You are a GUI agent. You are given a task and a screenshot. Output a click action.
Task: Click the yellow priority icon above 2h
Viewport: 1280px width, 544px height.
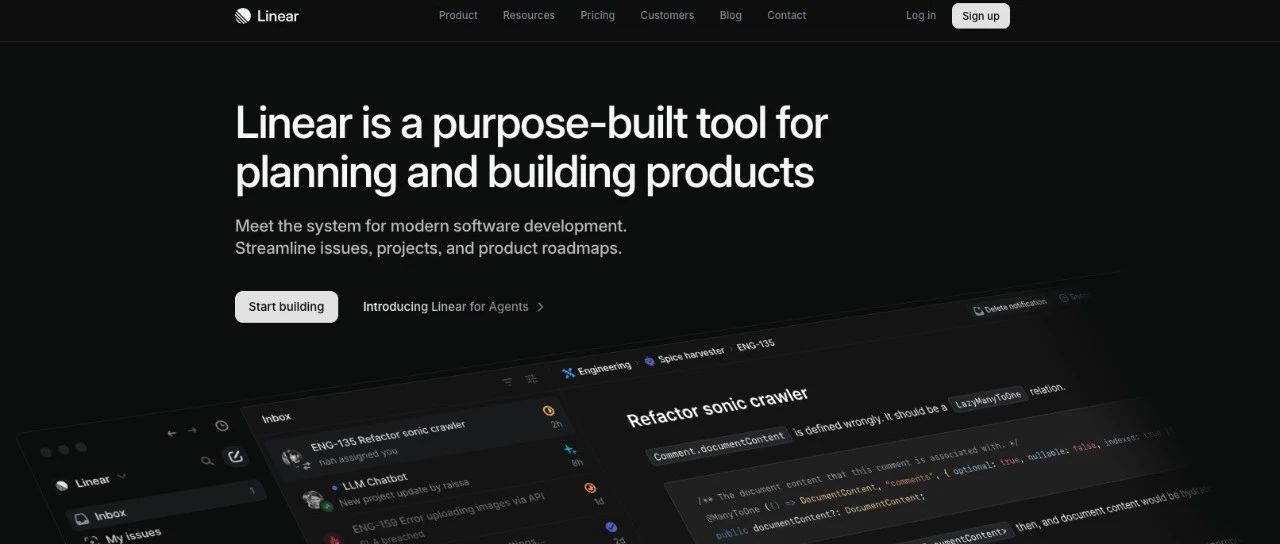coord(548,410)
